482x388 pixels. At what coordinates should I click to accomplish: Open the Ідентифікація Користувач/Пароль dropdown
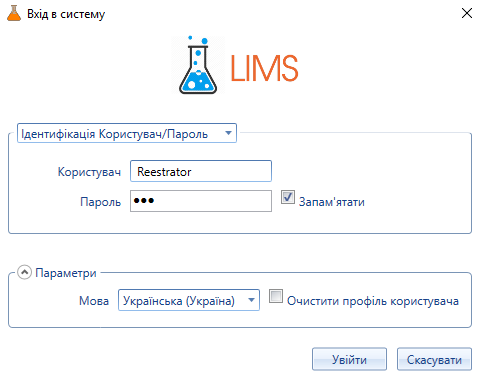click(x=127, y=133)
